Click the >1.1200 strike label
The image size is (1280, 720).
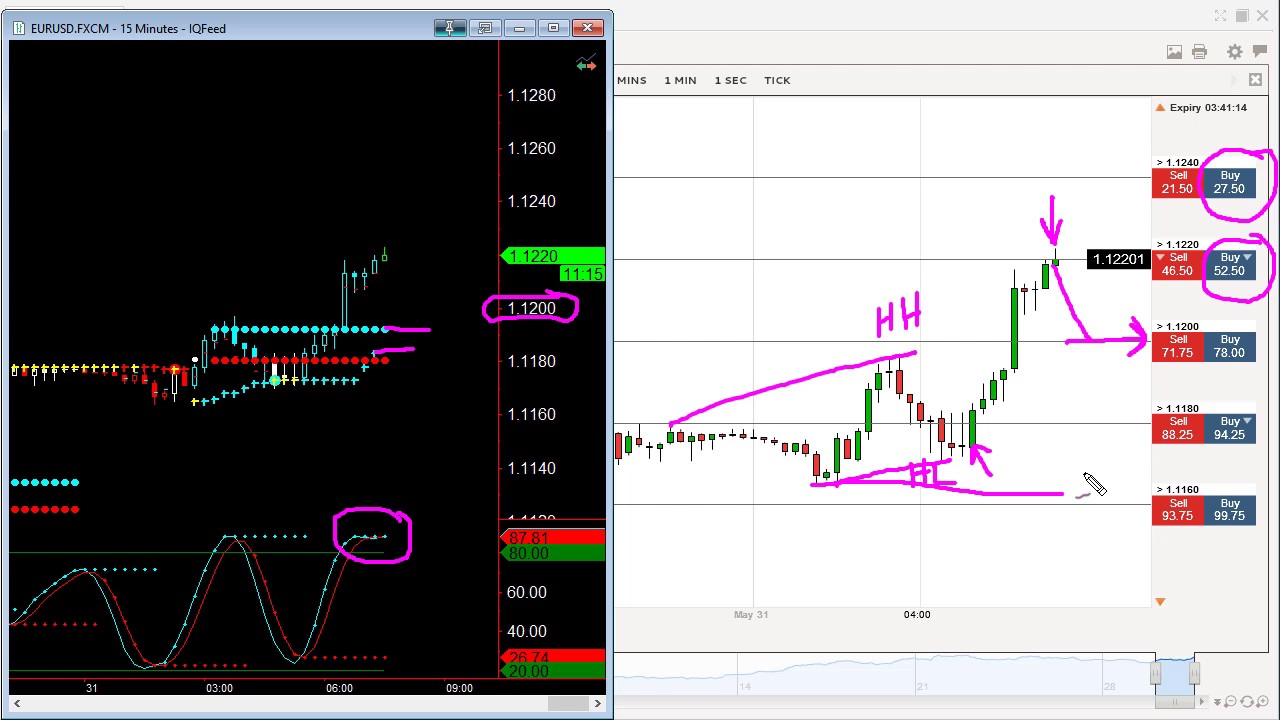click(x=1178, y=326)
